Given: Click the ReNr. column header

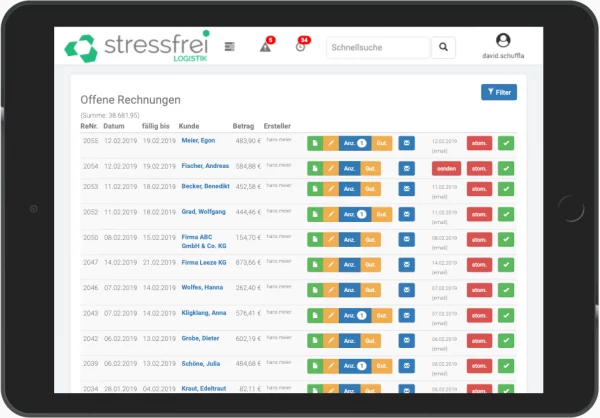Looking at the screenshot, I should pyautogui.click(x=89, y=126).
